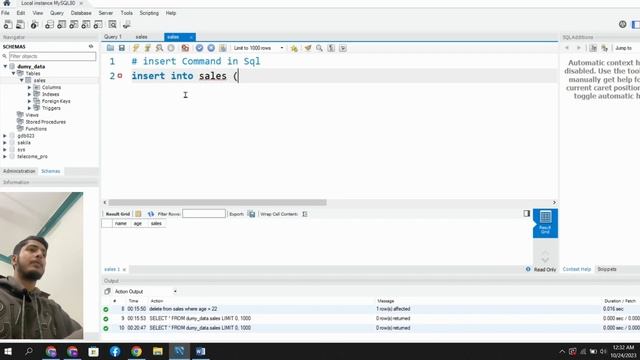Open the Context Help tab
Viewport: 640px width, 360px height.
pyautogui.click(x=576, y=269)
